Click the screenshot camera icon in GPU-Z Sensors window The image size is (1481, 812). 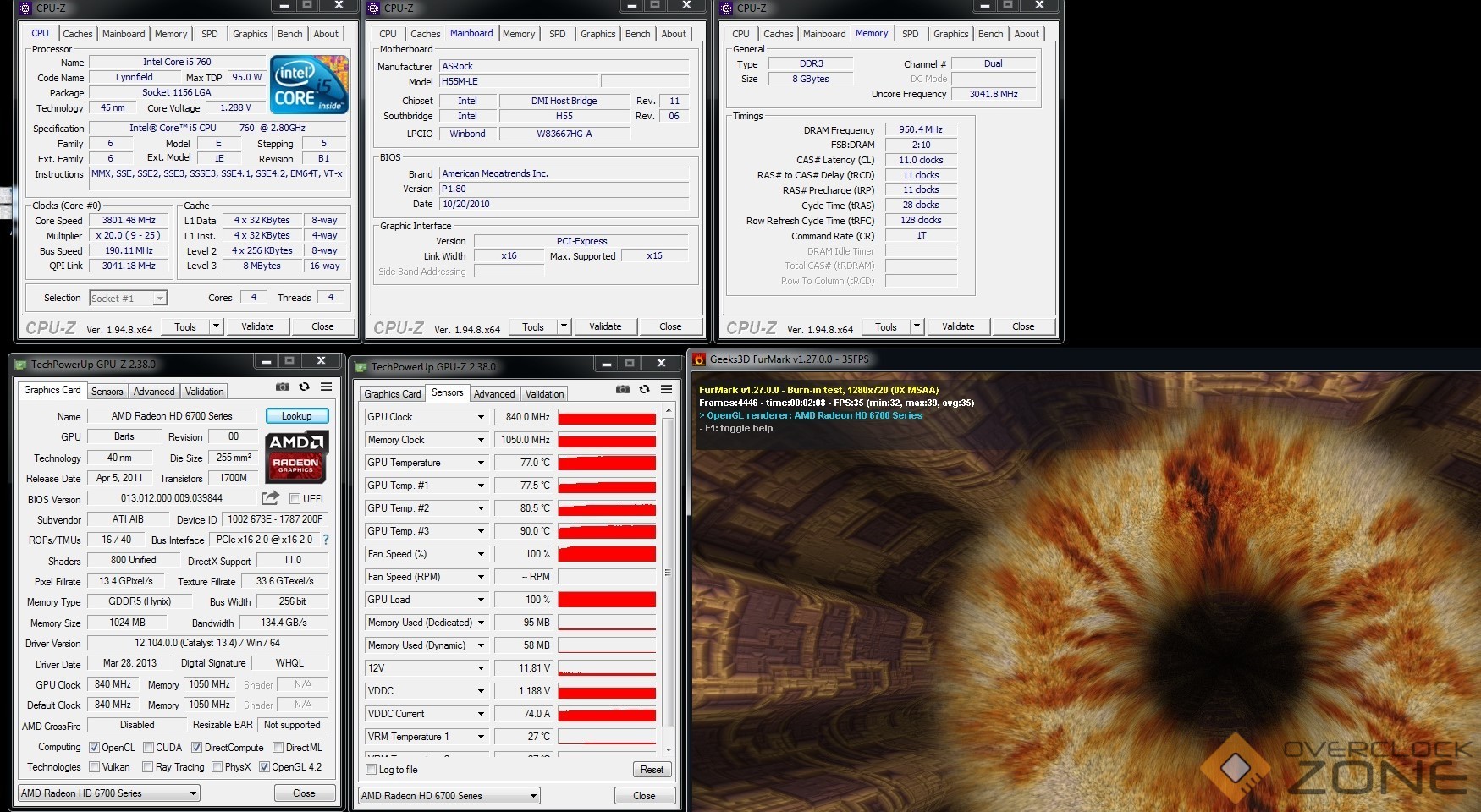coord(622,389)
